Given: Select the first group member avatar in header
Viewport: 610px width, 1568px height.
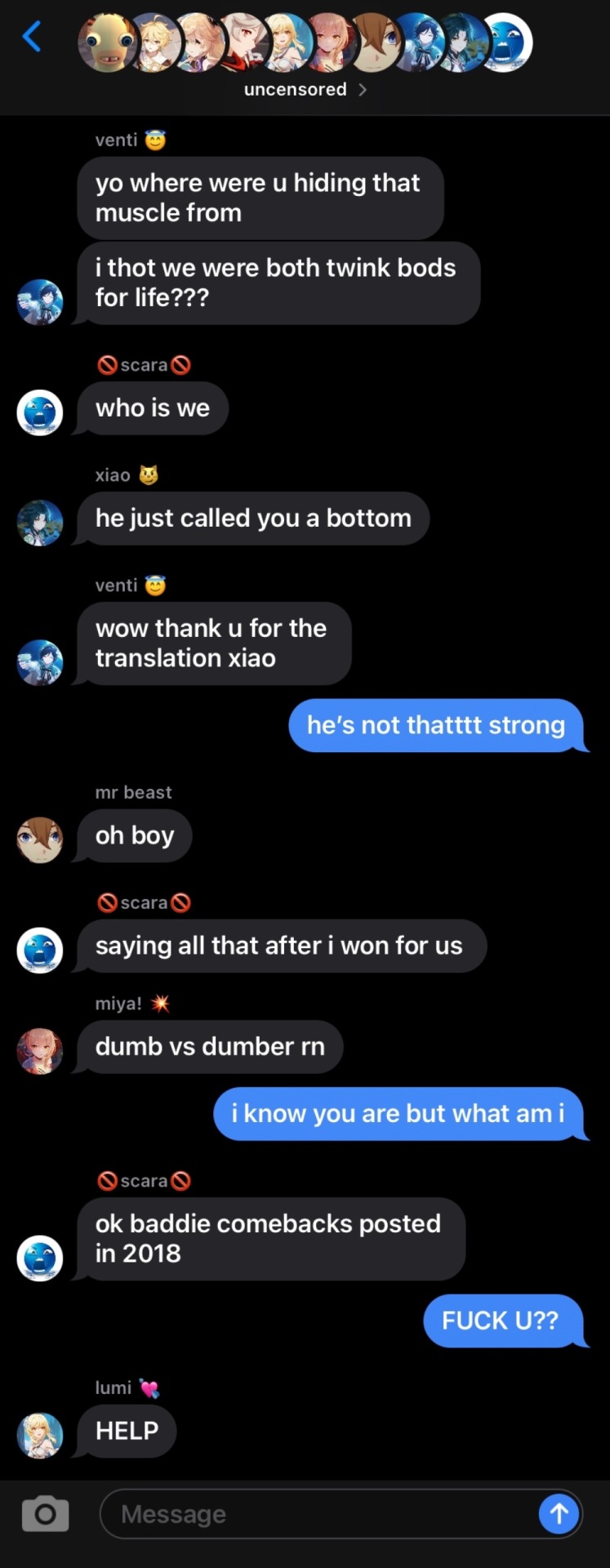Looking at the screenshot, I should point(107,42).
